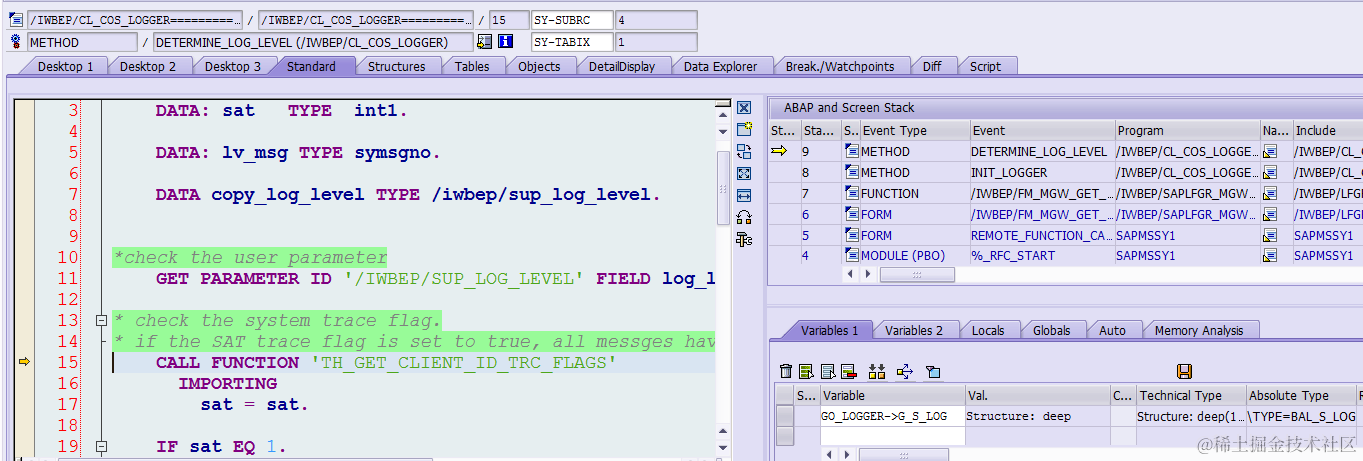Open the Locals tab

(x=988, y=330)
